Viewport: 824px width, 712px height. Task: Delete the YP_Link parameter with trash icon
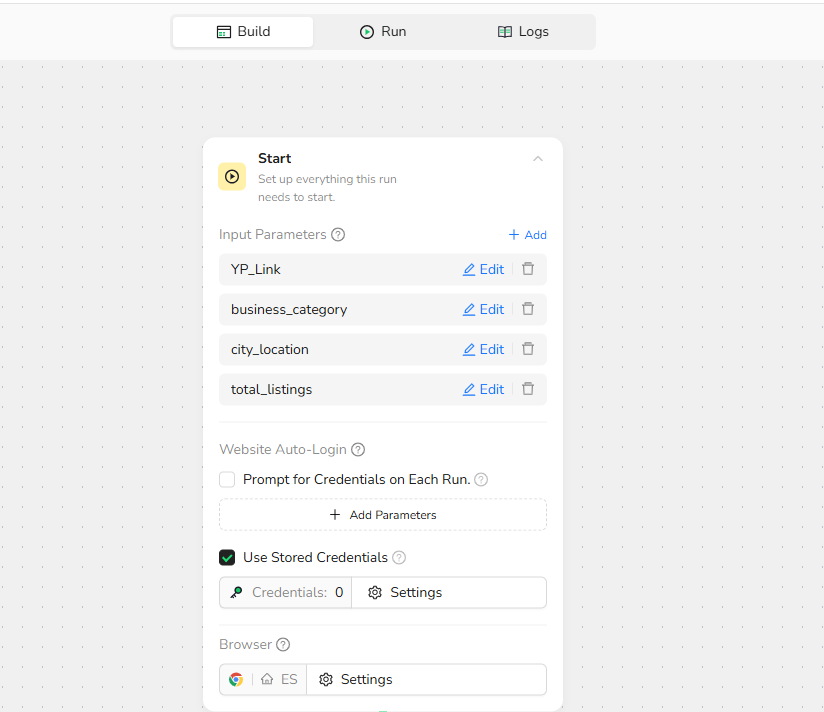[528, 269]
